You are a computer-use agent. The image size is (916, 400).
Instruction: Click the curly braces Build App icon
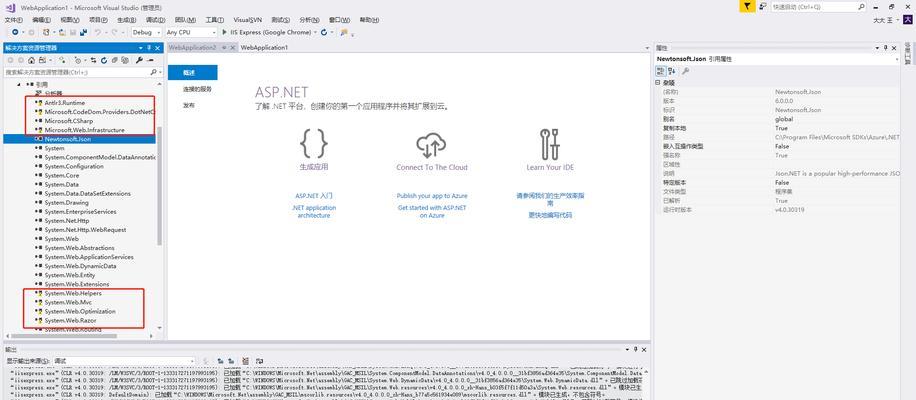pos(314,144)
